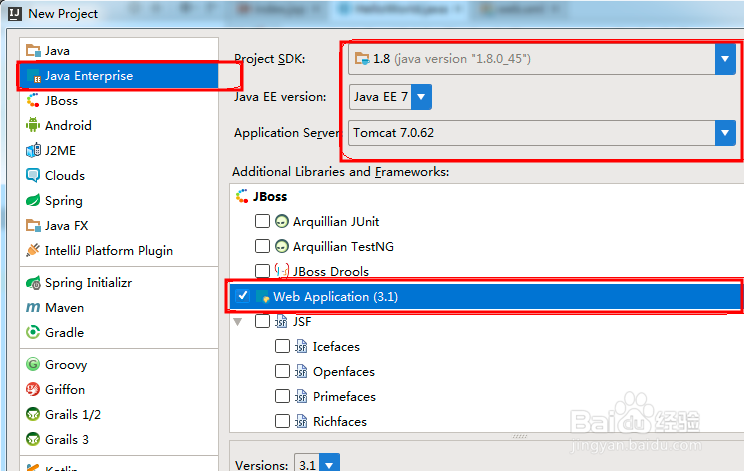This screenshot has height=471, width=744.
Task: Open the Java EE version dropdown
Action: tap(421, 97)
